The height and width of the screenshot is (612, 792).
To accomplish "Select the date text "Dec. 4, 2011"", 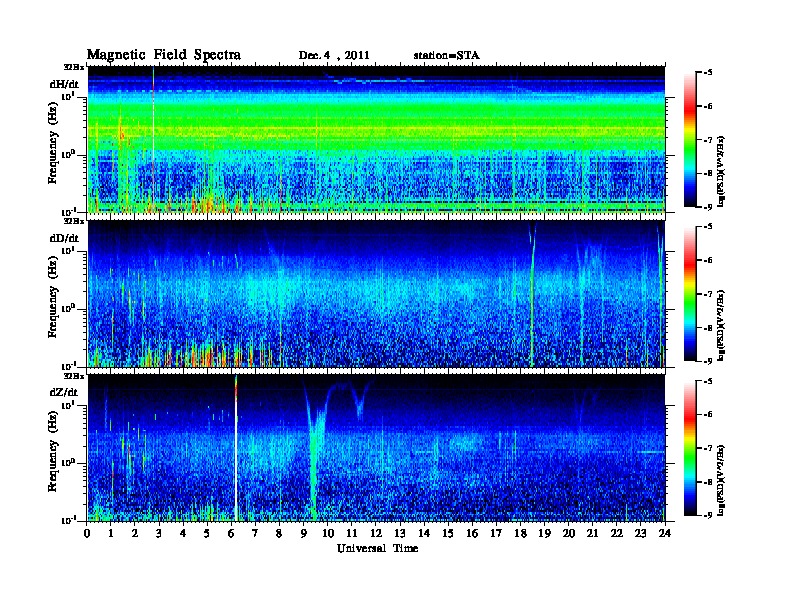I will (x=334, y=56).
